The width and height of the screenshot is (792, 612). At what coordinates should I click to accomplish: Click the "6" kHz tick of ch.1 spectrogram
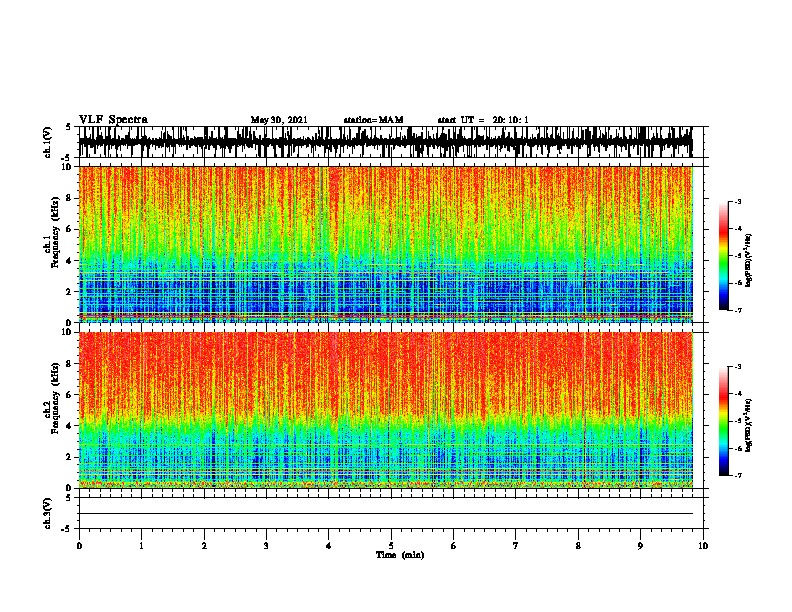pyautogui.click(x=69, y=229)
